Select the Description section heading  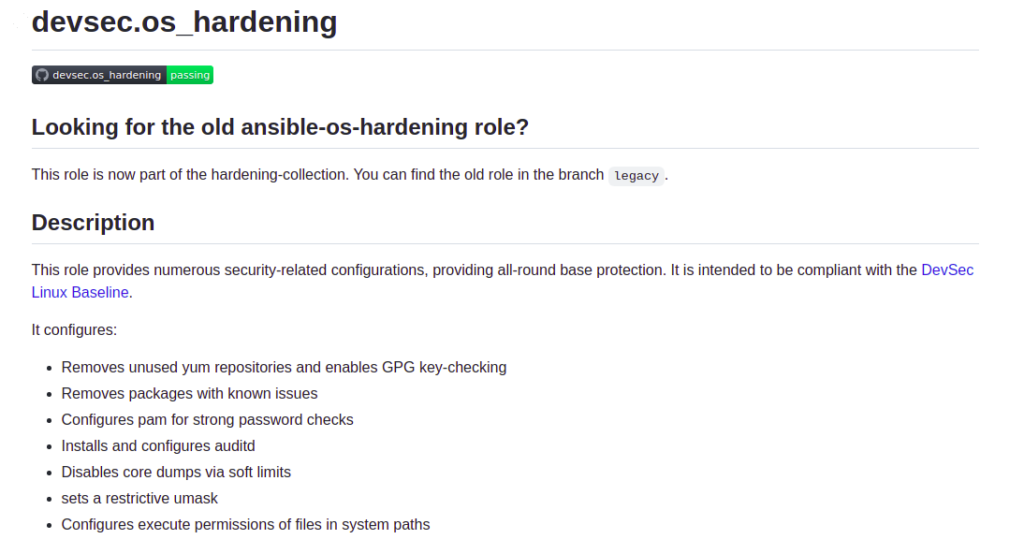pos(93,223)
